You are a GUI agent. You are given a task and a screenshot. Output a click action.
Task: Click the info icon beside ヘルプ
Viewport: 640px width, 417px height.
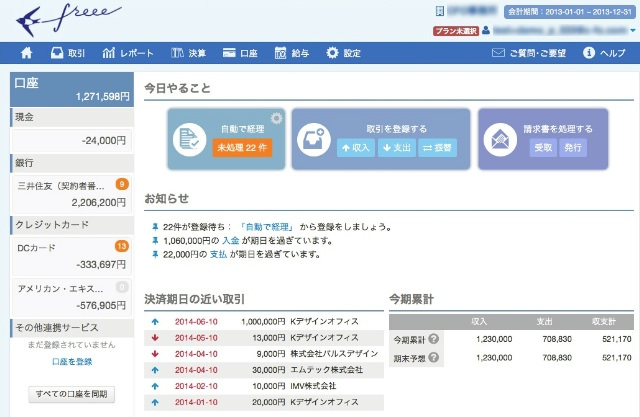[589, 53]
